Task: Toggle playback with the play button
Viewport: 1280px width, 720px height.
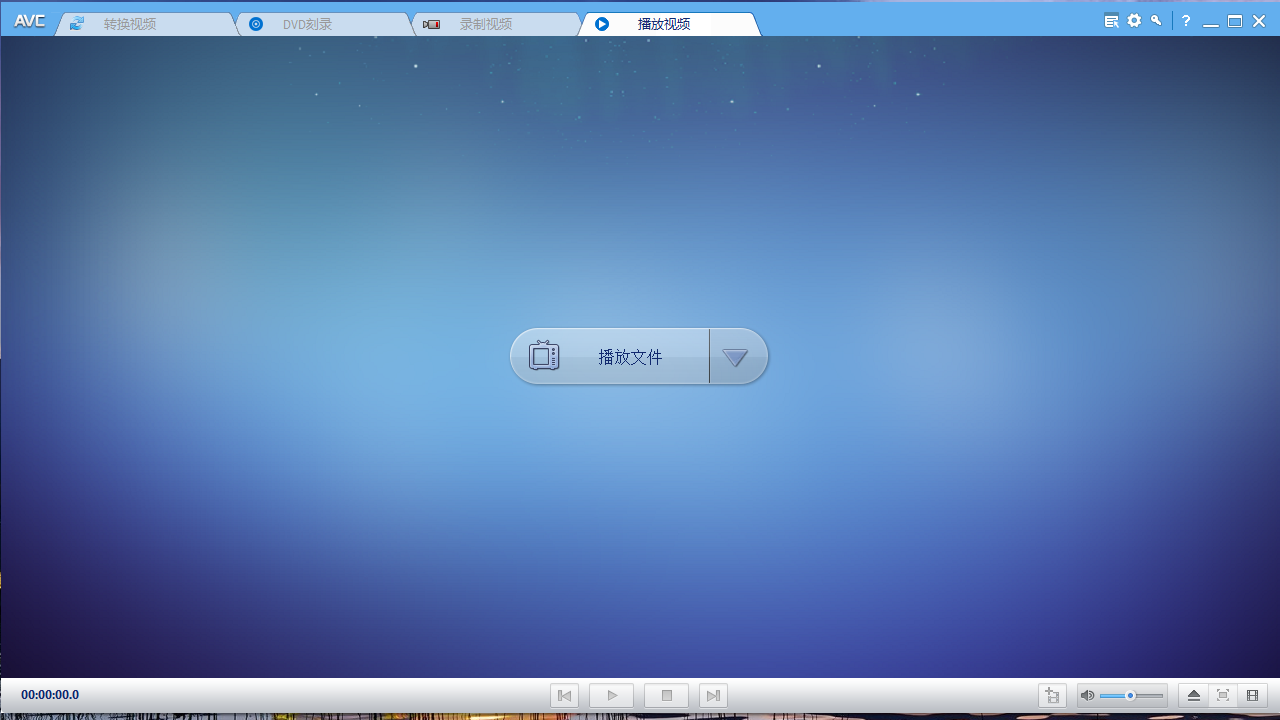Action: [x=611, y=694]
